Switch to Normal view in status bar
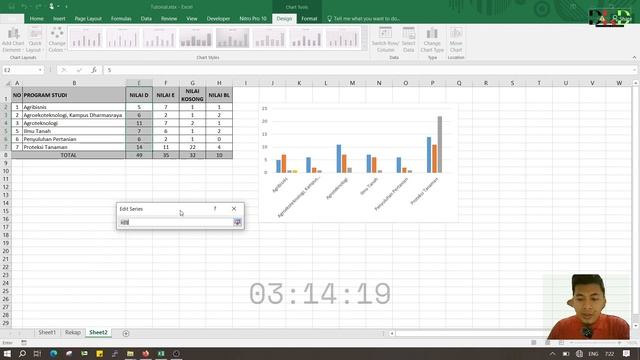The image size is (640, 360). point(533,343)
